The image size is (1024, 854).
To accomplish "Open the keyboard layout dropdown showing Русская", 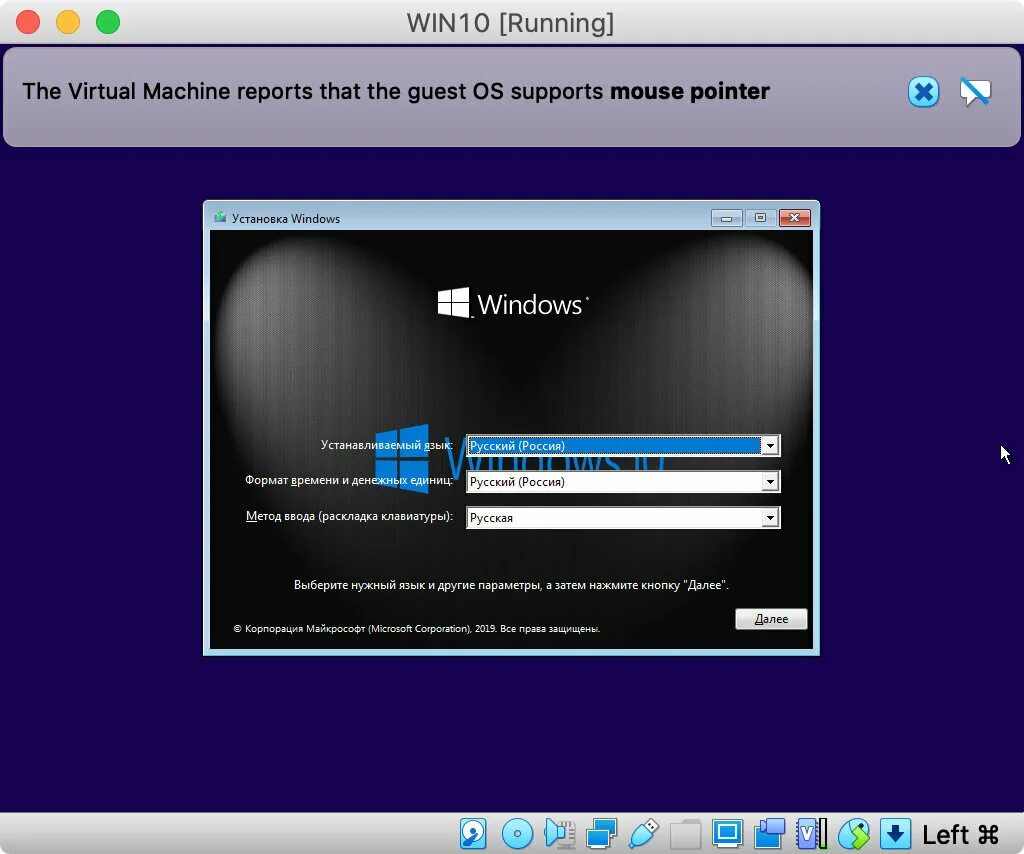I will [770, 518].
